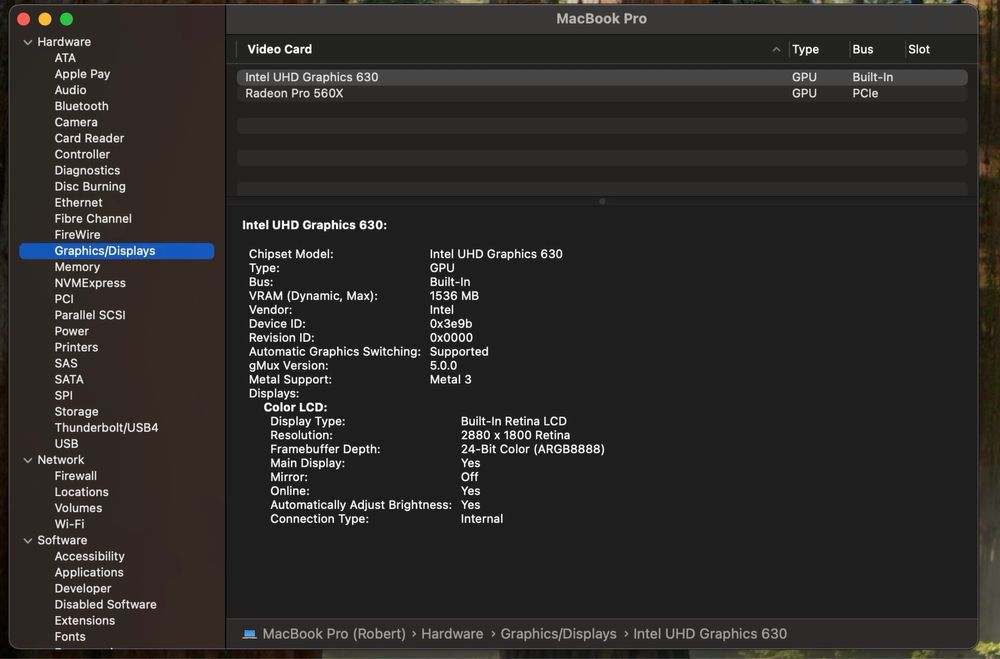Collapse the Software section chevron
This screenshot has height=659, width=1000.
(27, 540)
